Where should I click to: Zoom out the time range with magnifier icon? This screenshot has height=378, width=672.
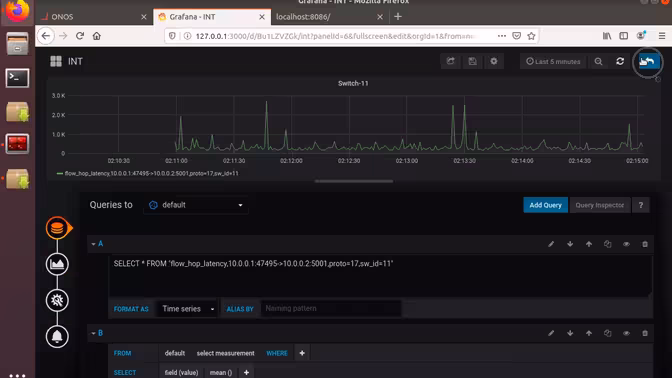point(598,62)
